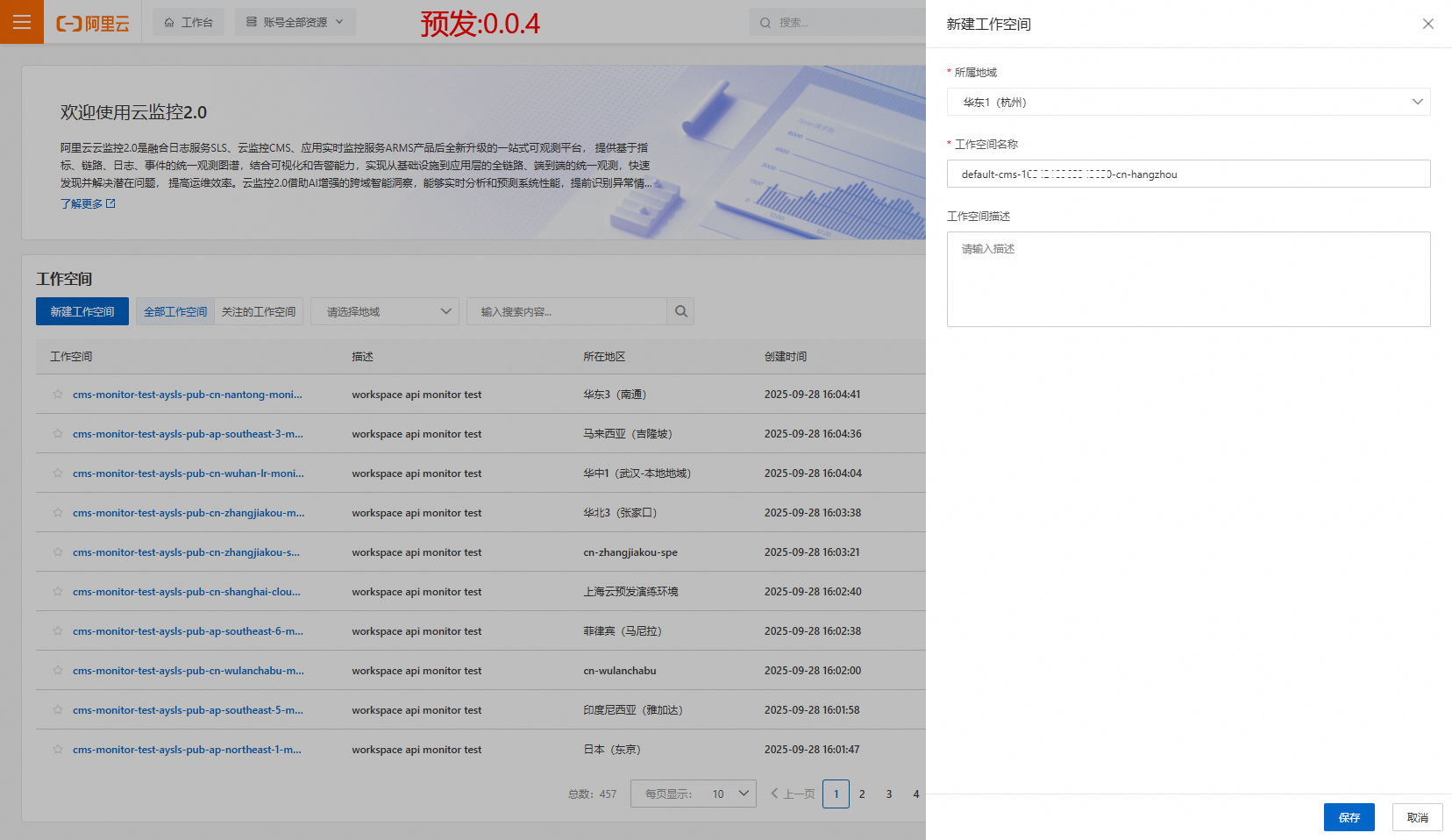Focus the 工作空间名称 name field
1452x840 pixels.
pos(1189,174)
